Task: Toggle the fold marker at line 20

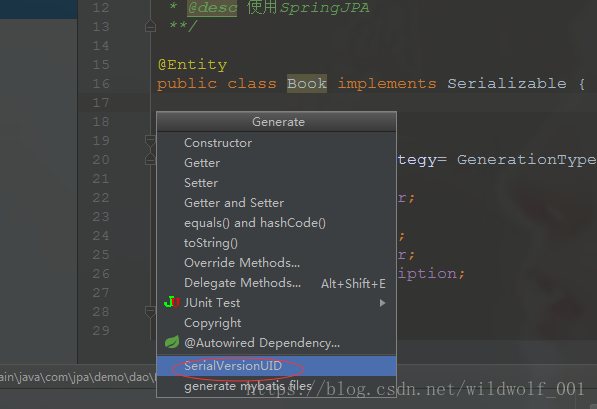Action: (150, 159)
